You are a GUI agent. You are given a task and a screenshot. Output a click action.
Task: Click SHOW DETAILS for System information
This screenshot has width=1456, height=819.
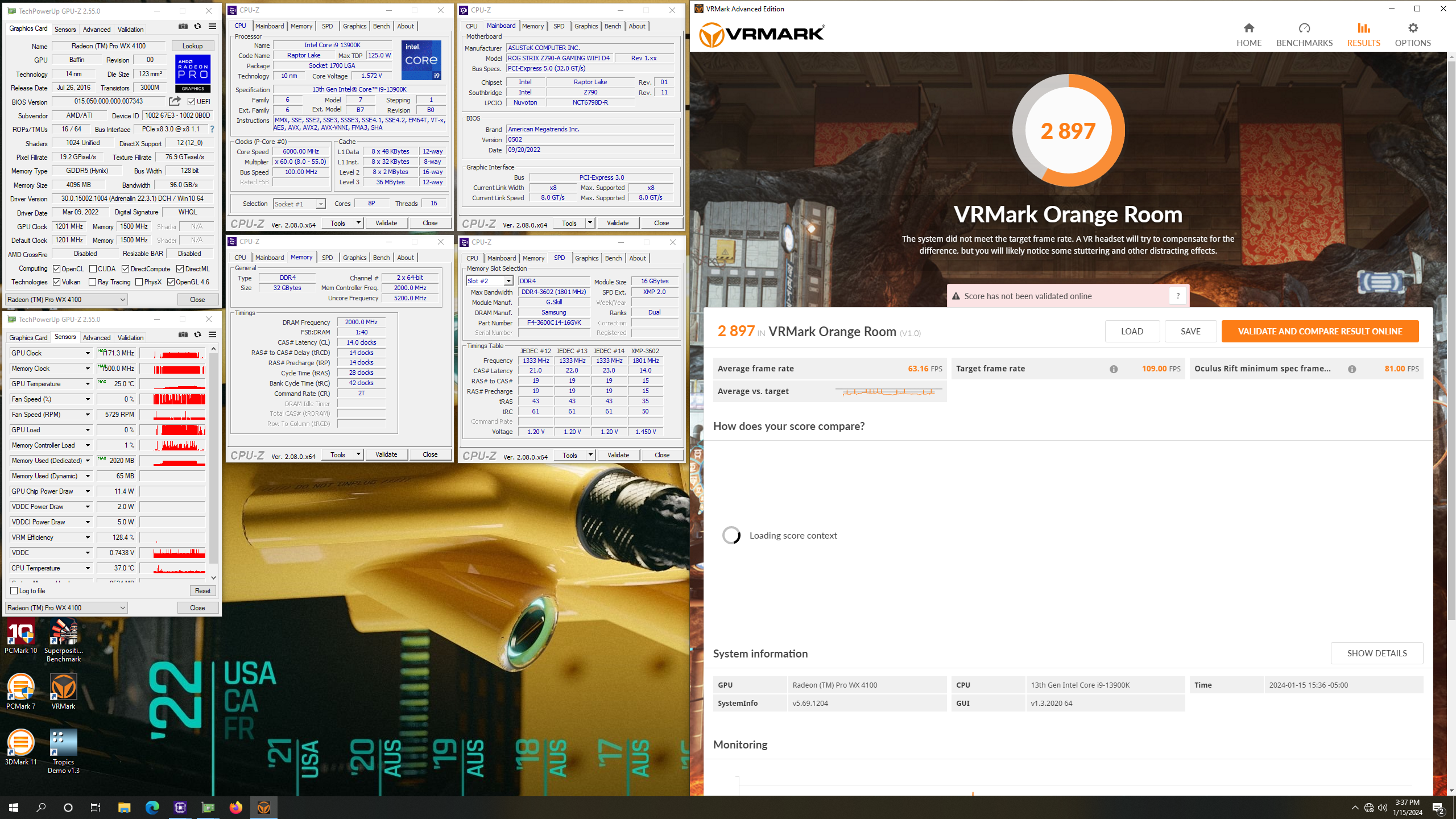pos(1376,653)
